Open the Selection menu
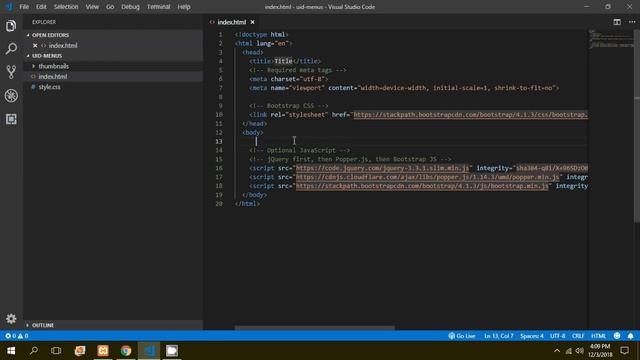640x360 pixels. [x=66, y=7]
